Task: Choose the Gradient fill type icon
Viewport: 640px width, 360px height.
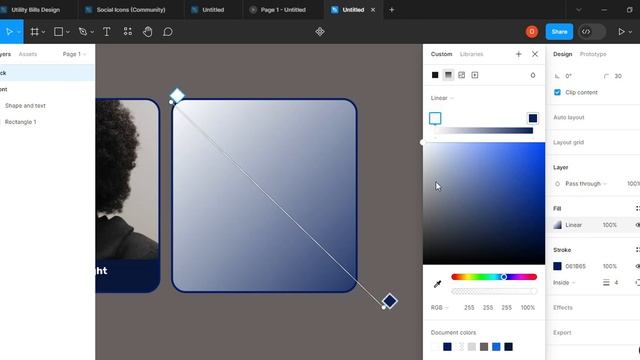Action: pyautogui.click(x=448, y=75)
